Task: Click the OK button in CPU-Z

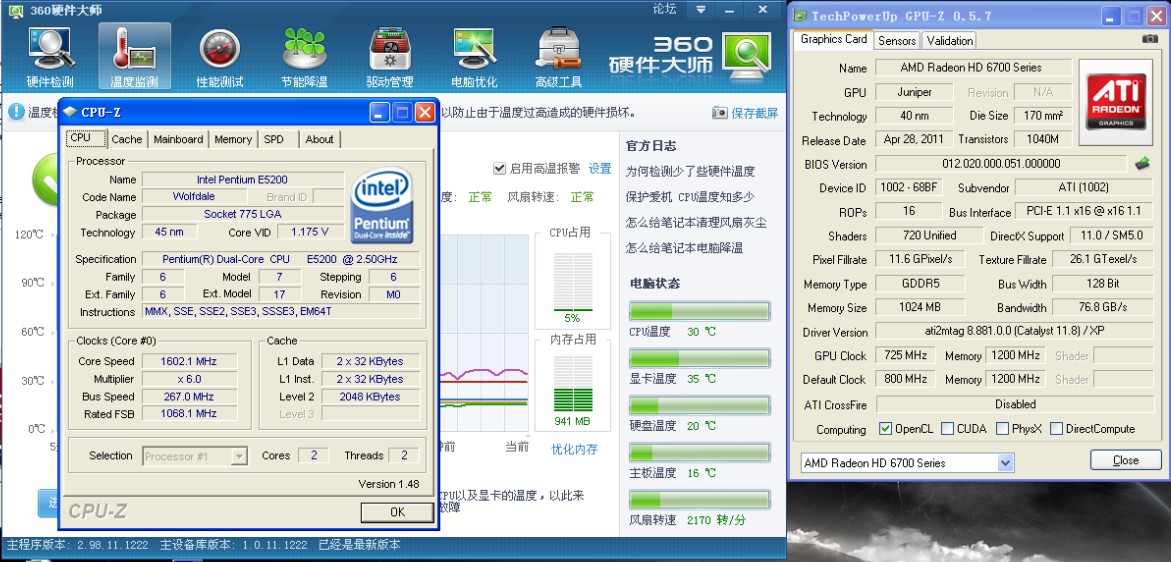Action: (397, 512)
